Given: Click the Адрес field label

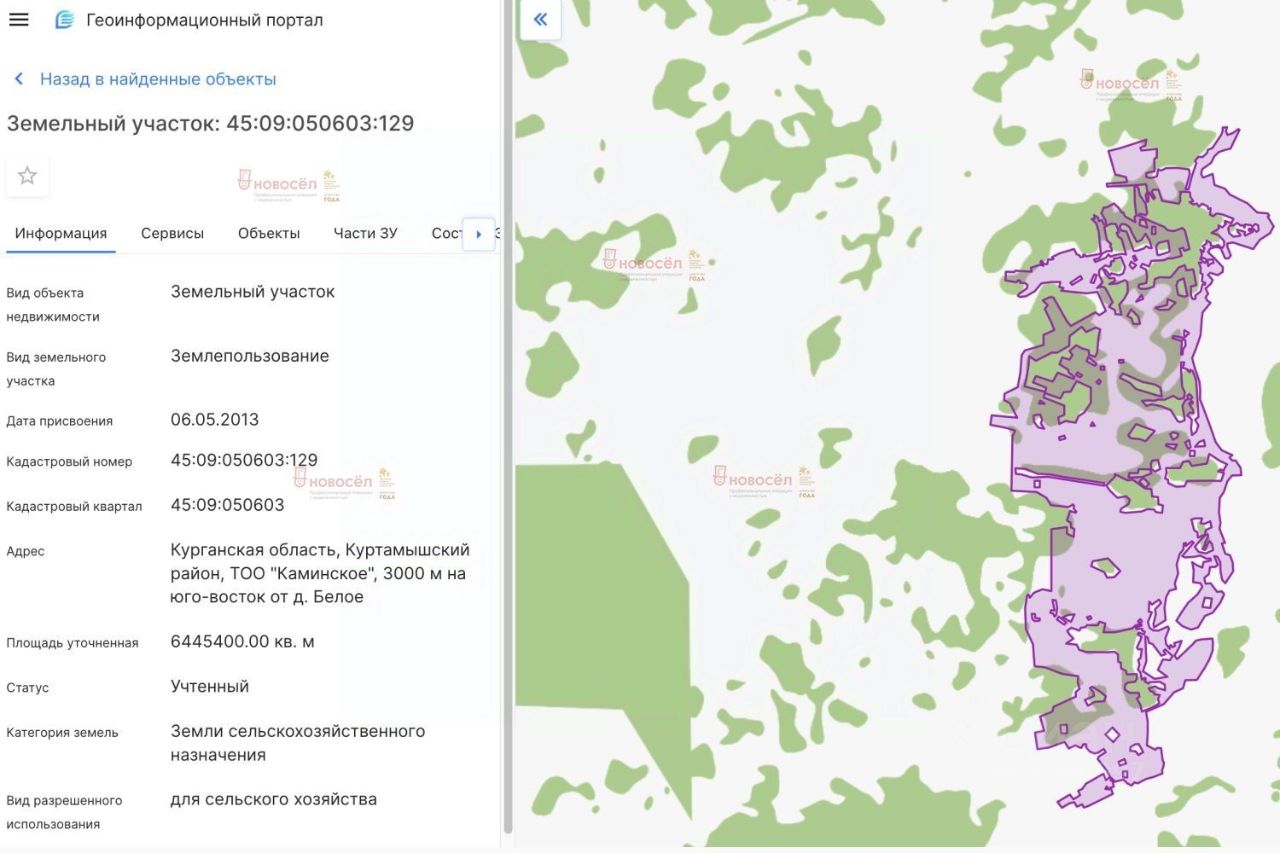Looking at the screenshot, I should [26, 551].
